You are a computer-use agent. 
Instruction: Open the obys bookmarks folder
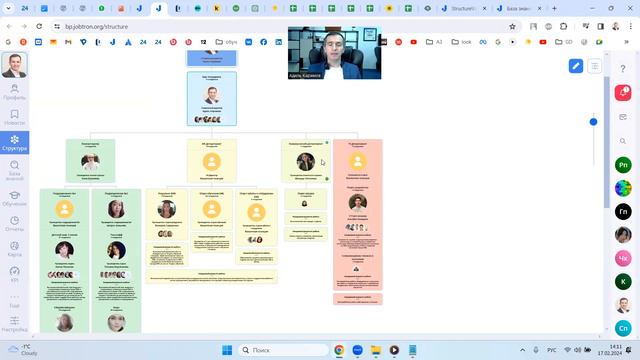click(227, 42)
